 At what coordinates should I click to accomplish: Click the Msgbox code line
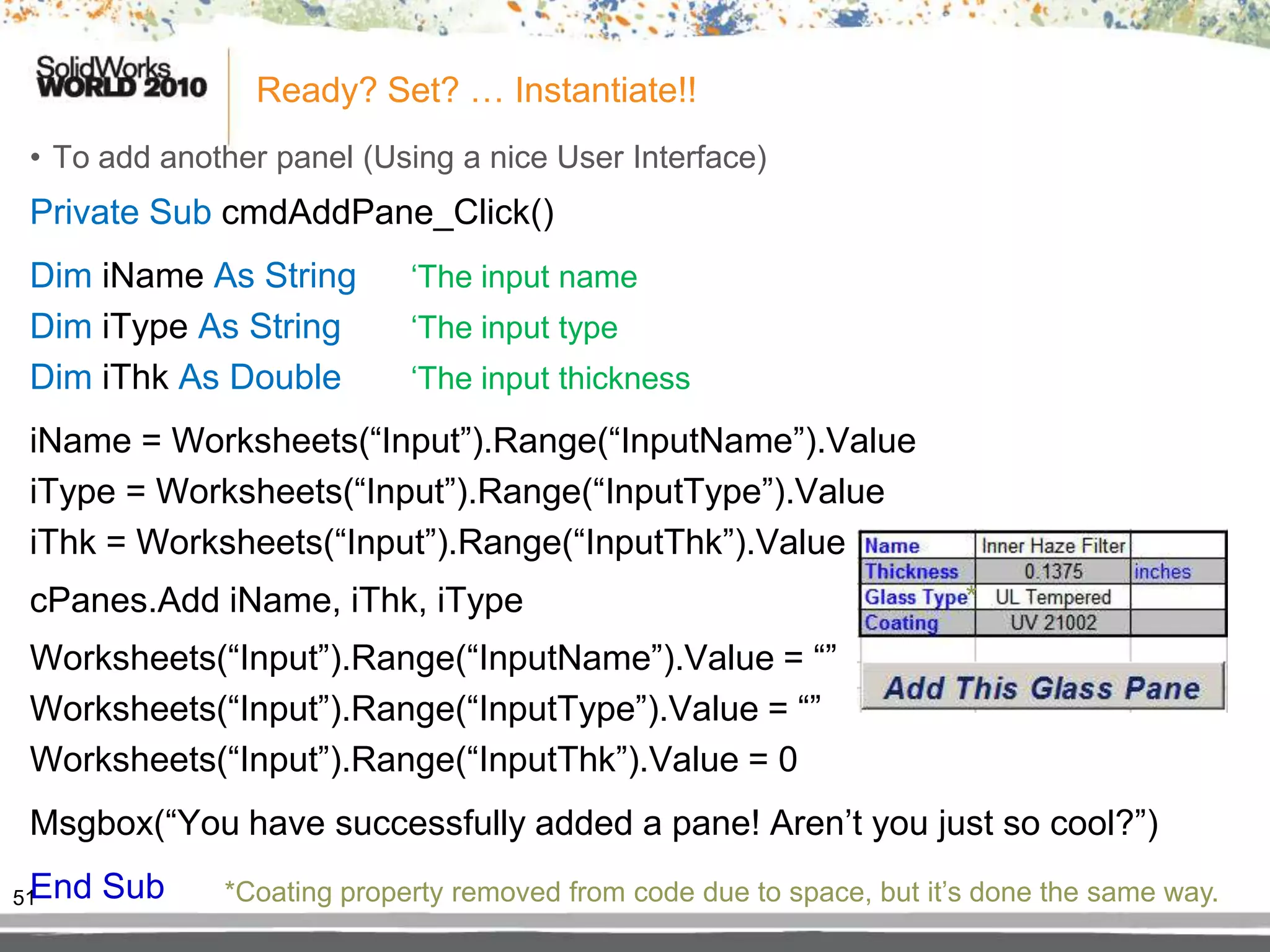point(593,824)
